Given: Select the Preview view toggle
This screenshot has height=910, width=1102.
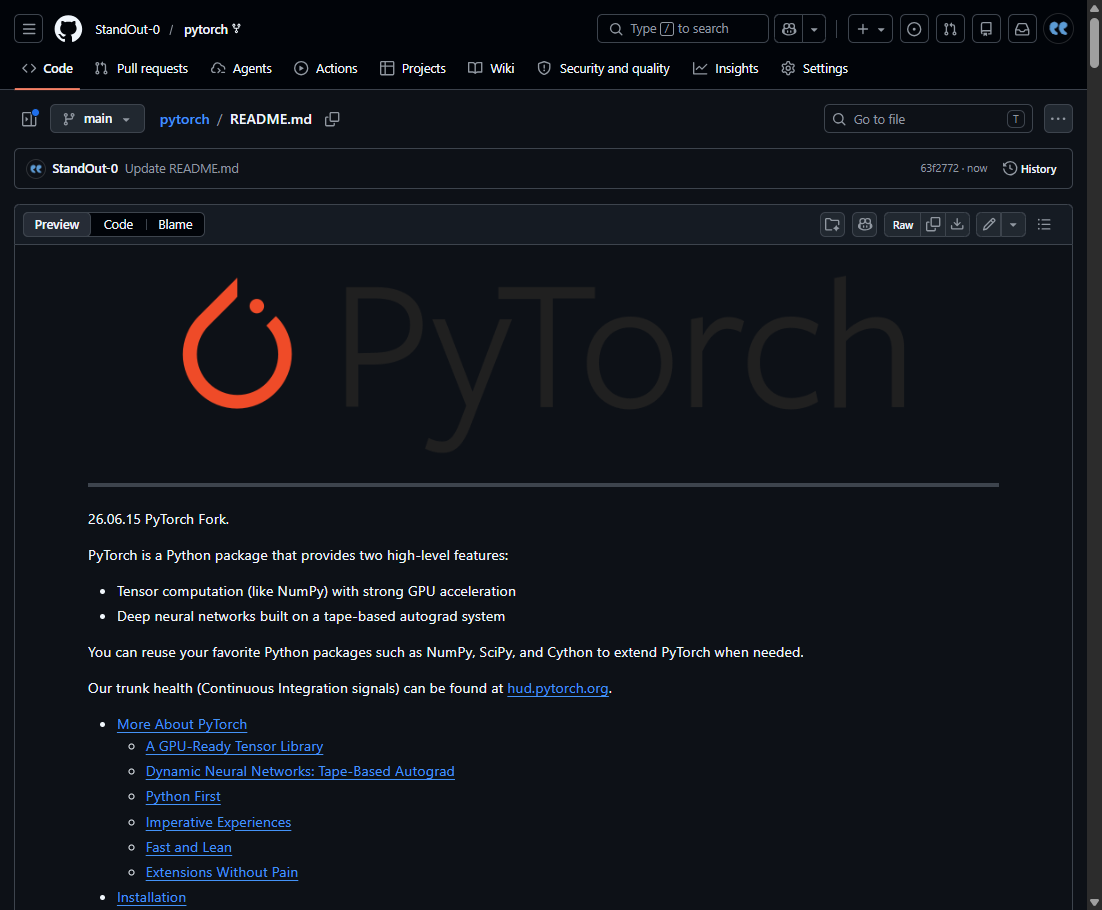Looking at the screenshot, I should (x=57, y=224).
